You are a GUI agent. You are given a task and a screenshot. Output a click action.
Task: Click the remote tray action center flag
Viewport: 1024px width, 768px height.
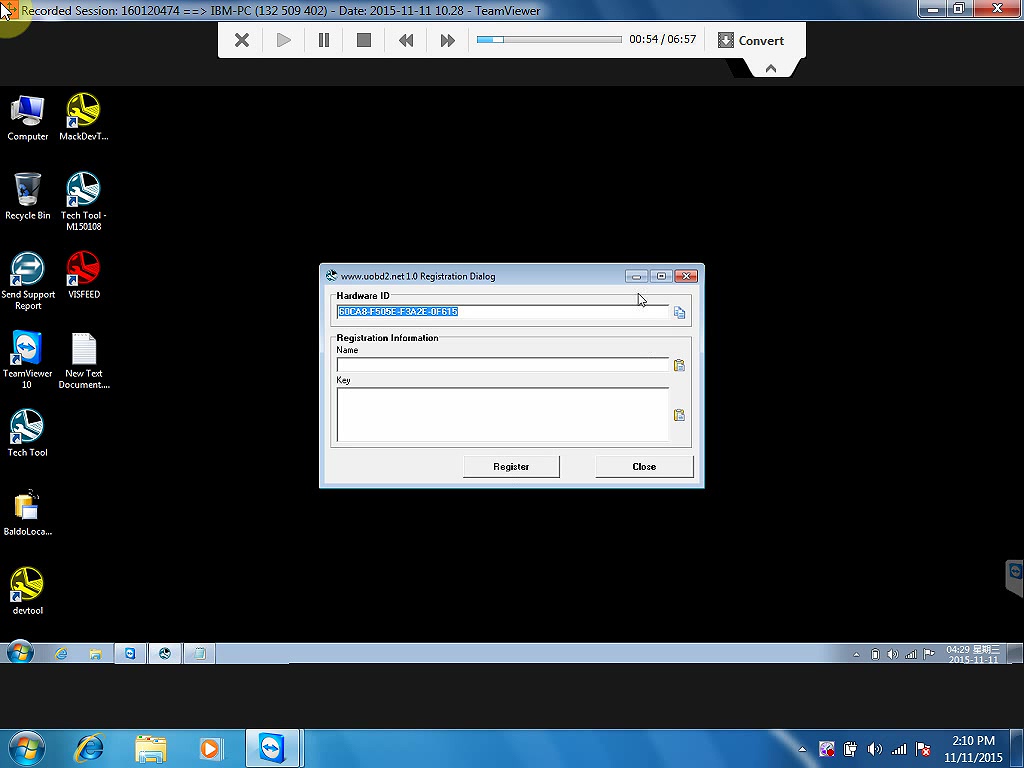tap(929, 654)
